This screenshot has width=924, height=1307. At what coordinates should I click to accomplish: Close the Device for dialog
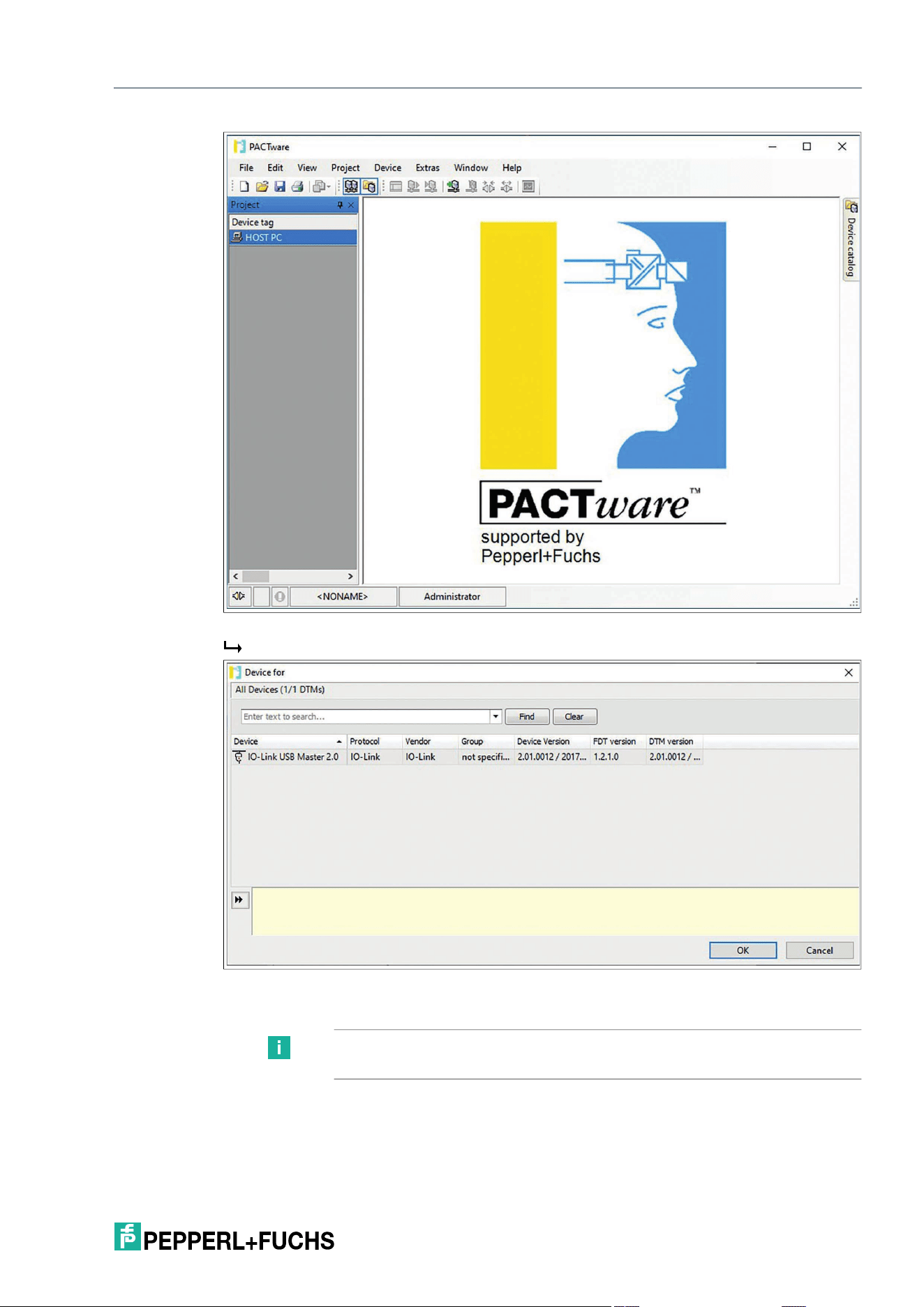click(849, 672)
